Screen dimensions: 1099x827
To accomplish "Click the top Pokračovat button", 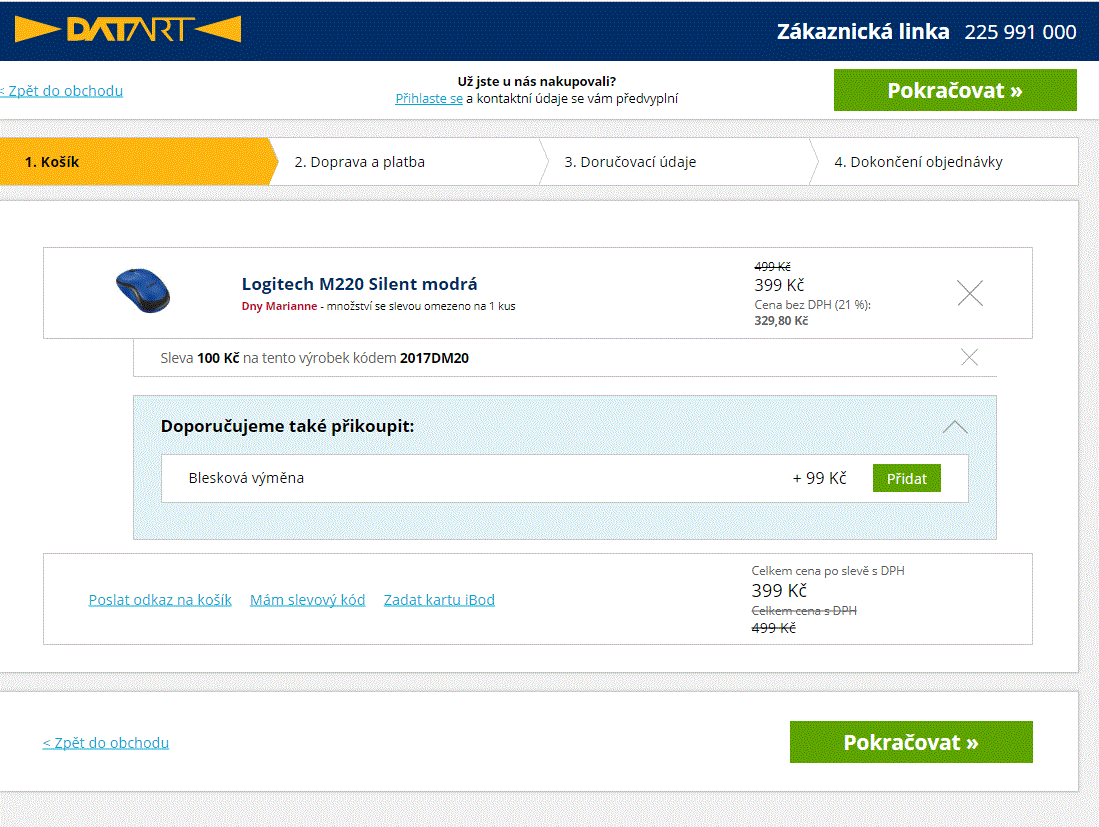I will click(955, 90).
